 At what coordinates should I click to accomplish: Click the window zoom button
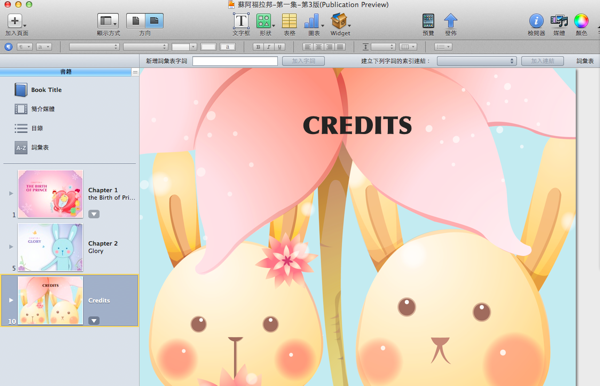coord(29,5)
